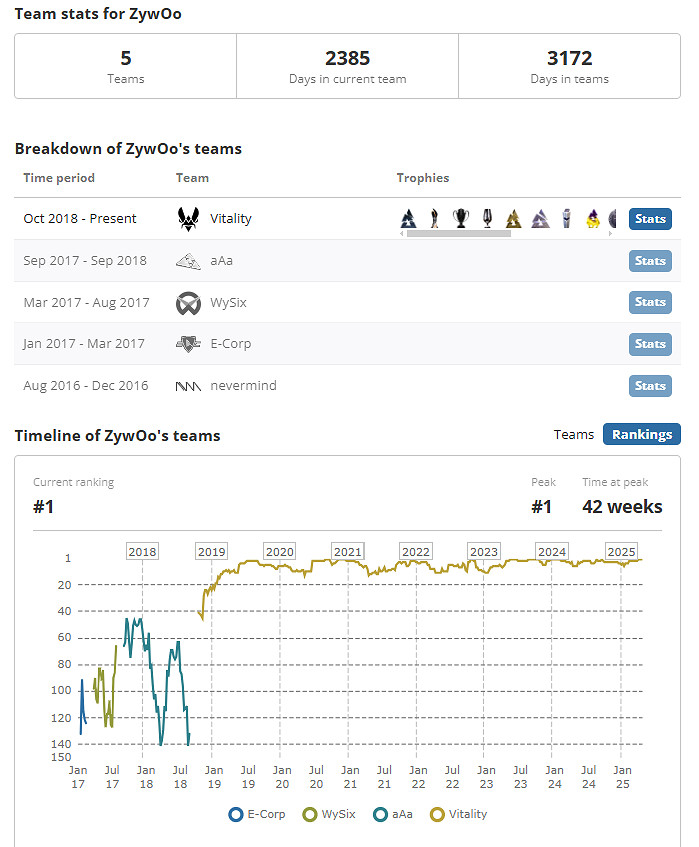
Task: Click the E-Corp team logo
Action: [188, 344]
